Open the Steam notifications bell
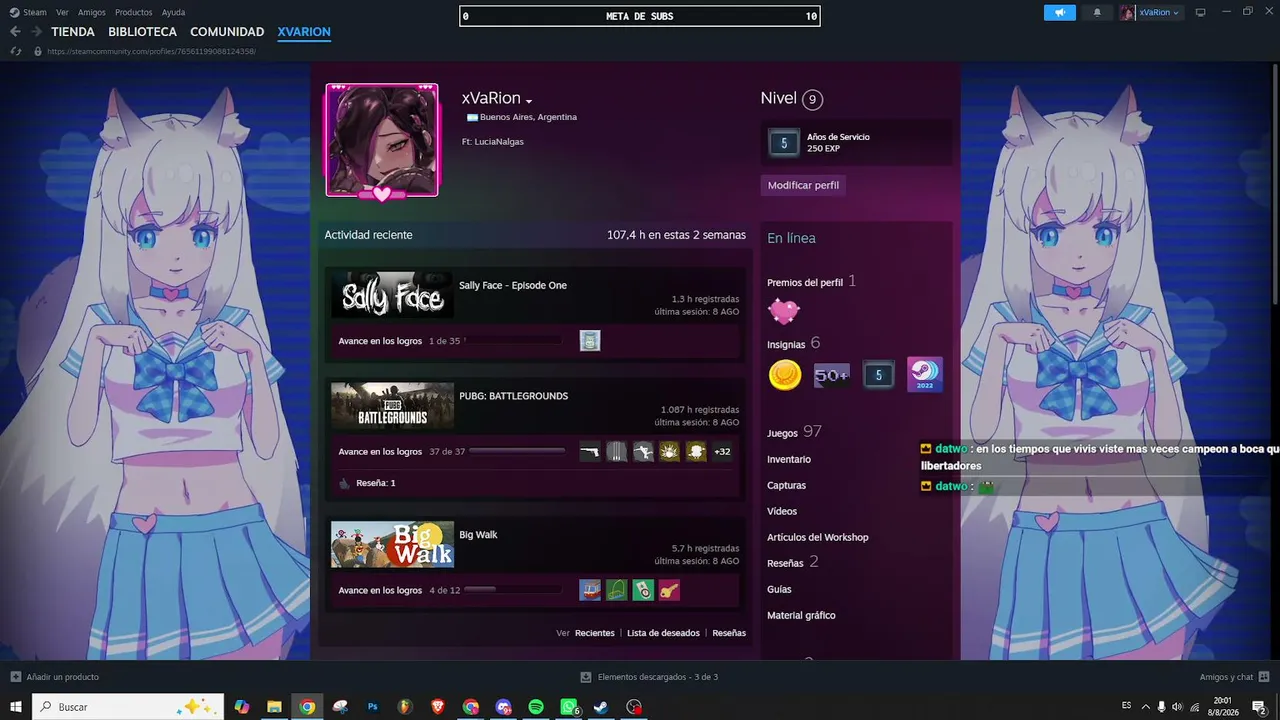The height and width of the screenshot is (720, 1280). point(1097,13)
